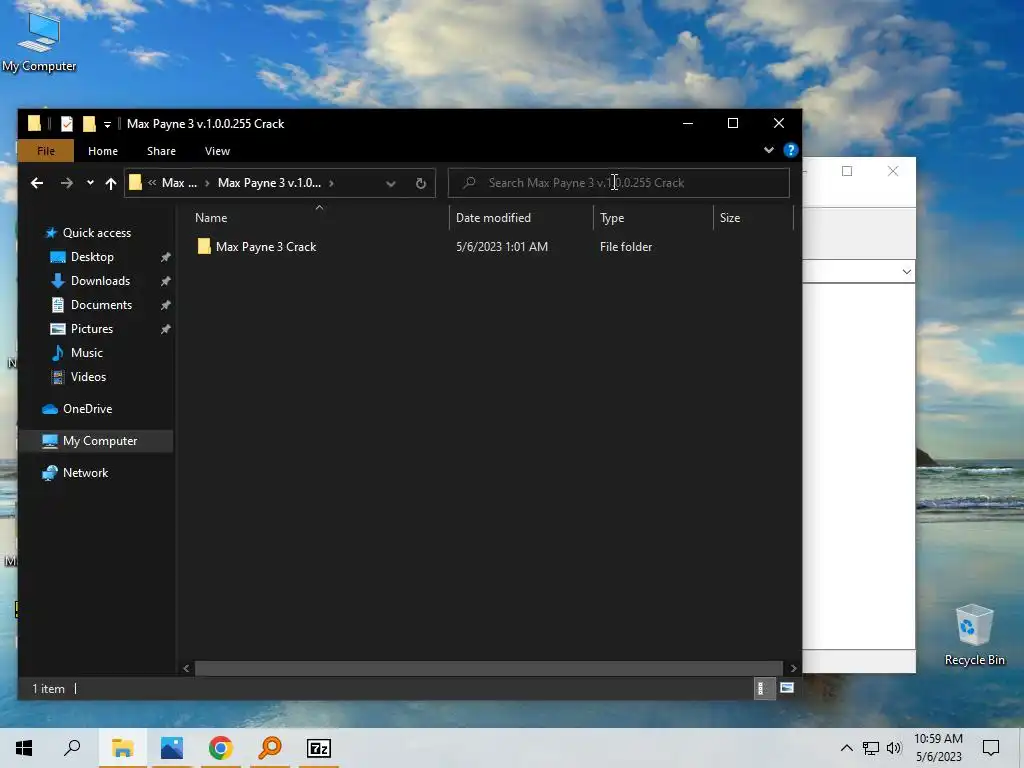Open My Computer desktop icon
Screen dimensions: 1024x768
pos(39,42)
